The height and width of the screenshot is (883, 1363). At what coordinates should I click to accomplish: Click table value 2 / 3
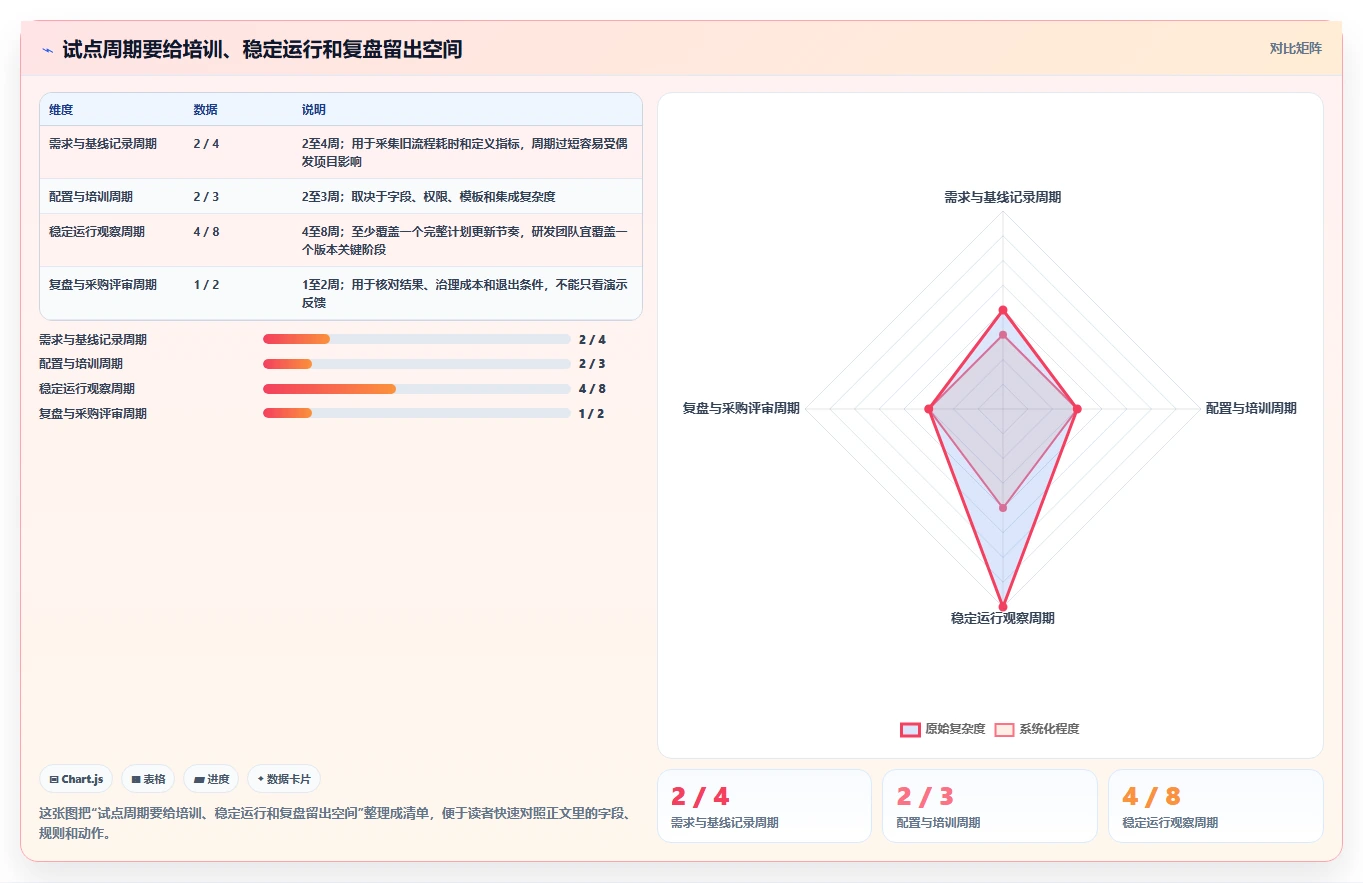point(206,196)
